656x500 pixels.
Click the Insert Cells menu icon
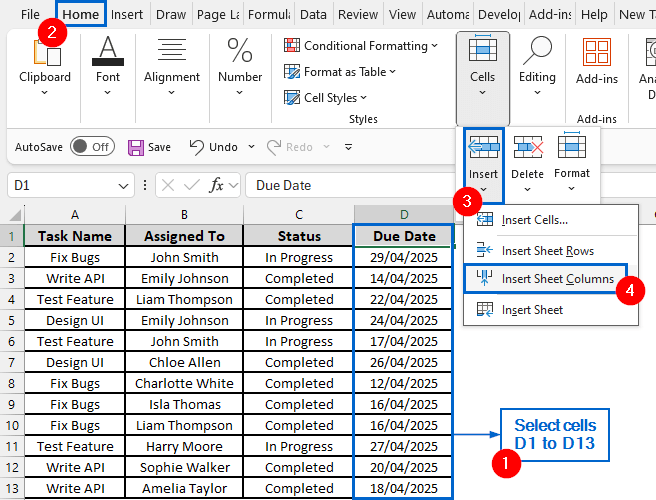click(485, 220)
